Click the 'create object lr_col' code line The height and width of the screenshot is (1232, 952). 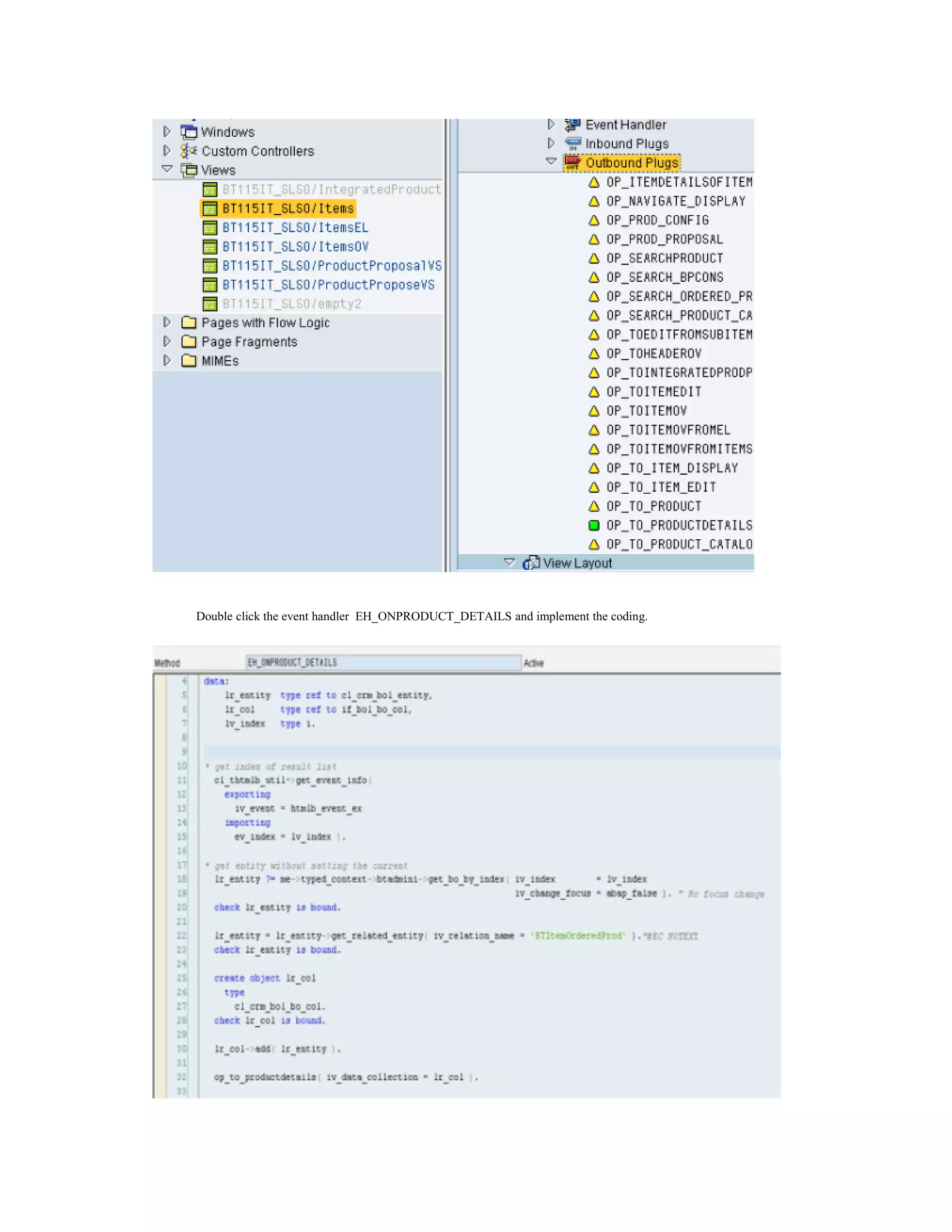[264, 978]
